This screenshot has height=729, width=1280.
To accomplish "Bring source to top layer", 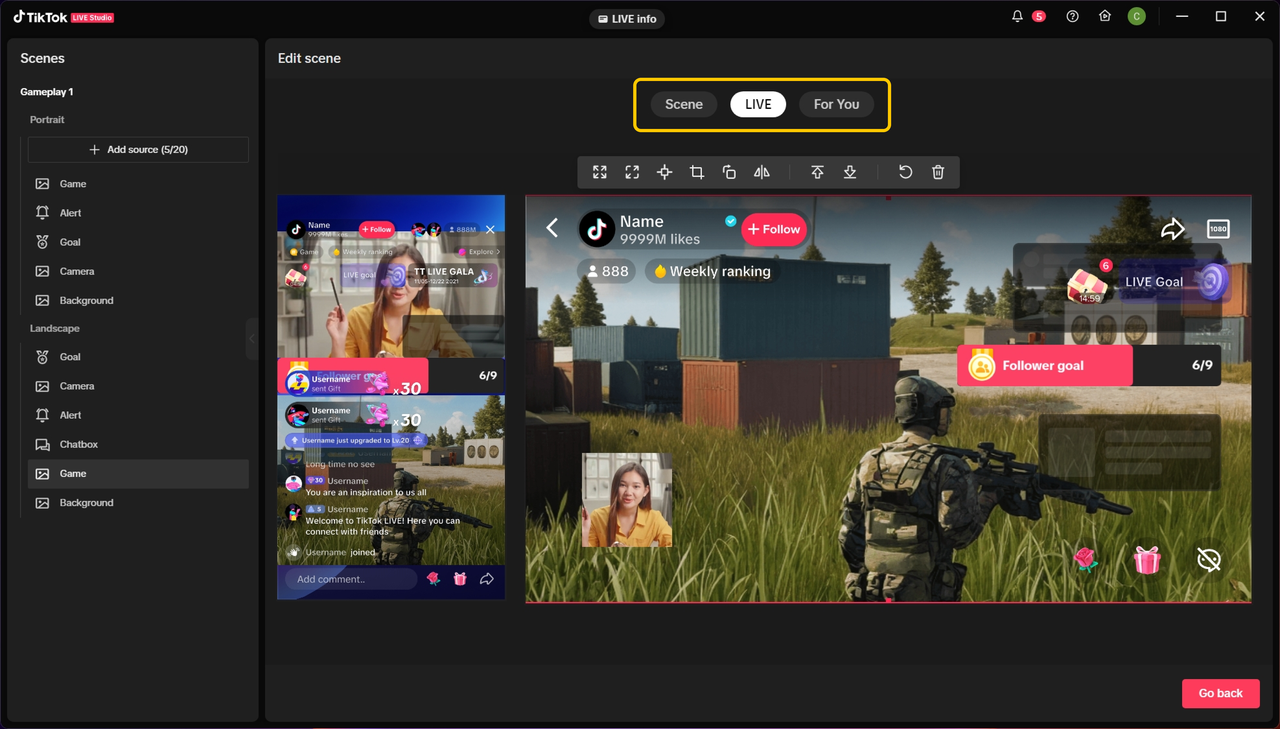I will (817, 172).
